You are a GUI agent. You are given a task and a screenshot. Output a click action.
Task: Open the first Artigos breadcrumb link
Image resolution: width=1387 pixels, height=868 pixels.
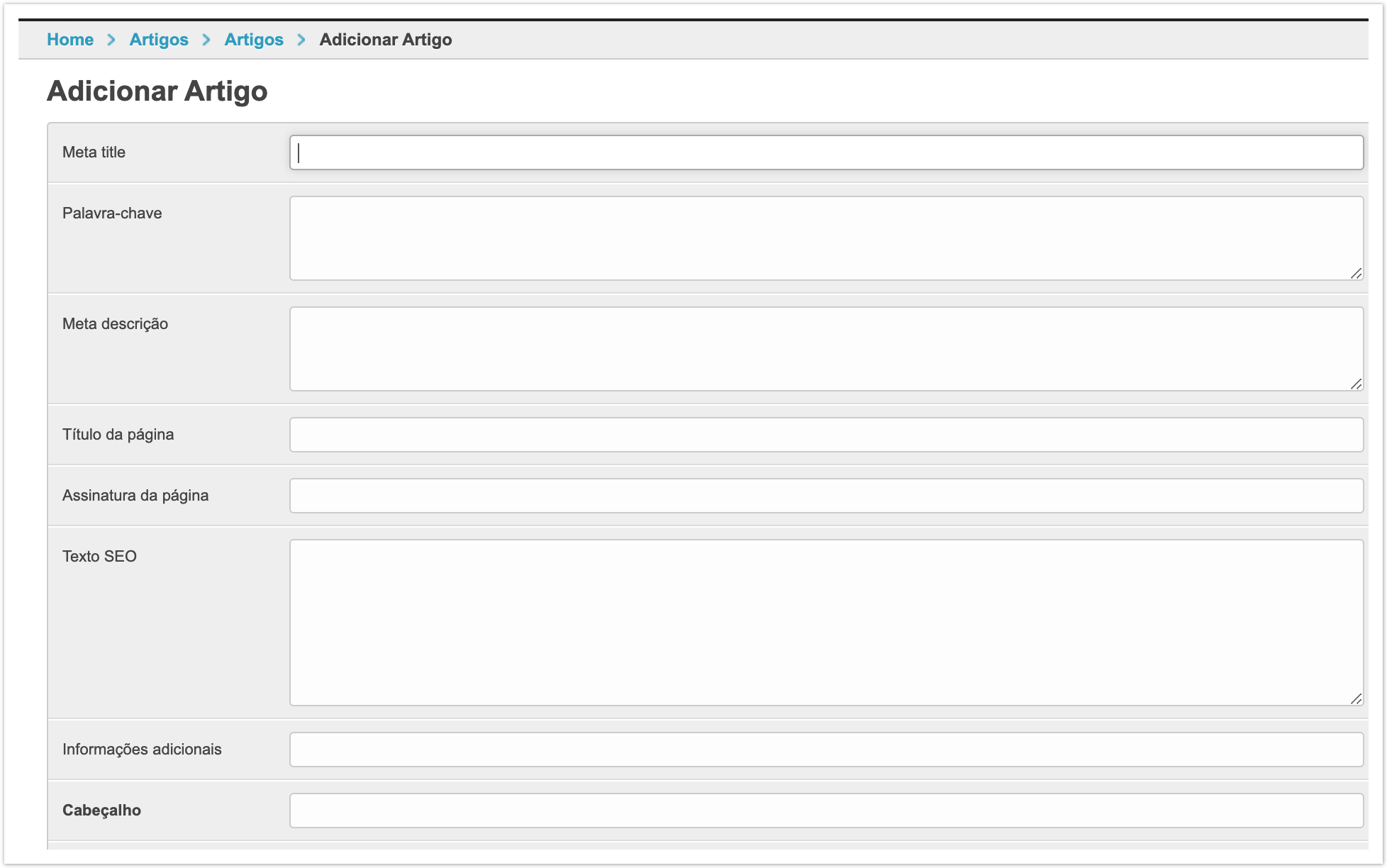(159, 40)
